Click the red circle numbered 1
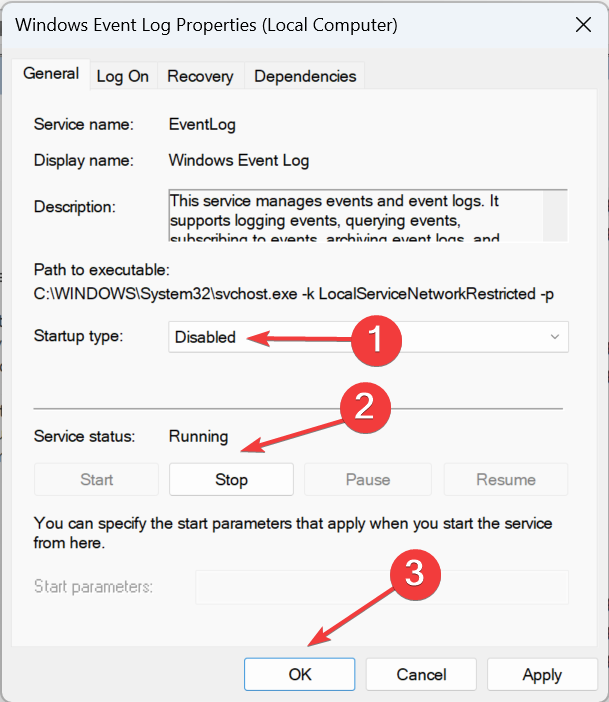 pyautogui.click(x=376, y=341)
